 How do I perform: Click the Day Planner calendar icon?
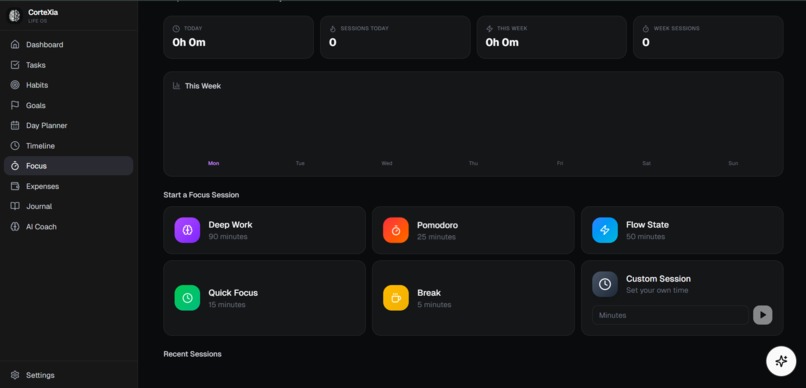[15, 125]
